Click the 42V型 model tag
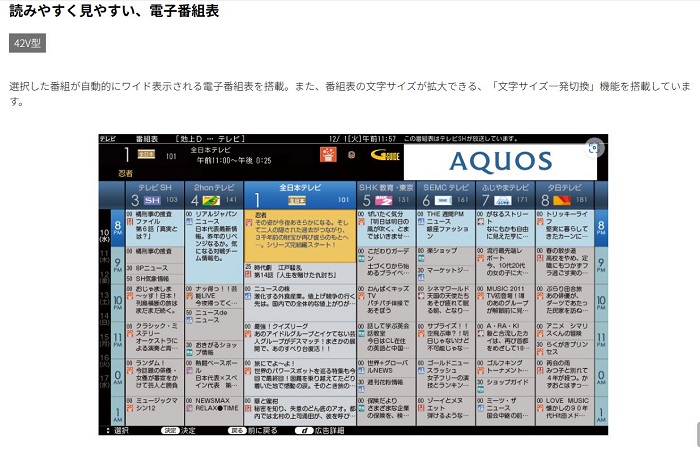The image size is (700, 450). click(27, 43)
